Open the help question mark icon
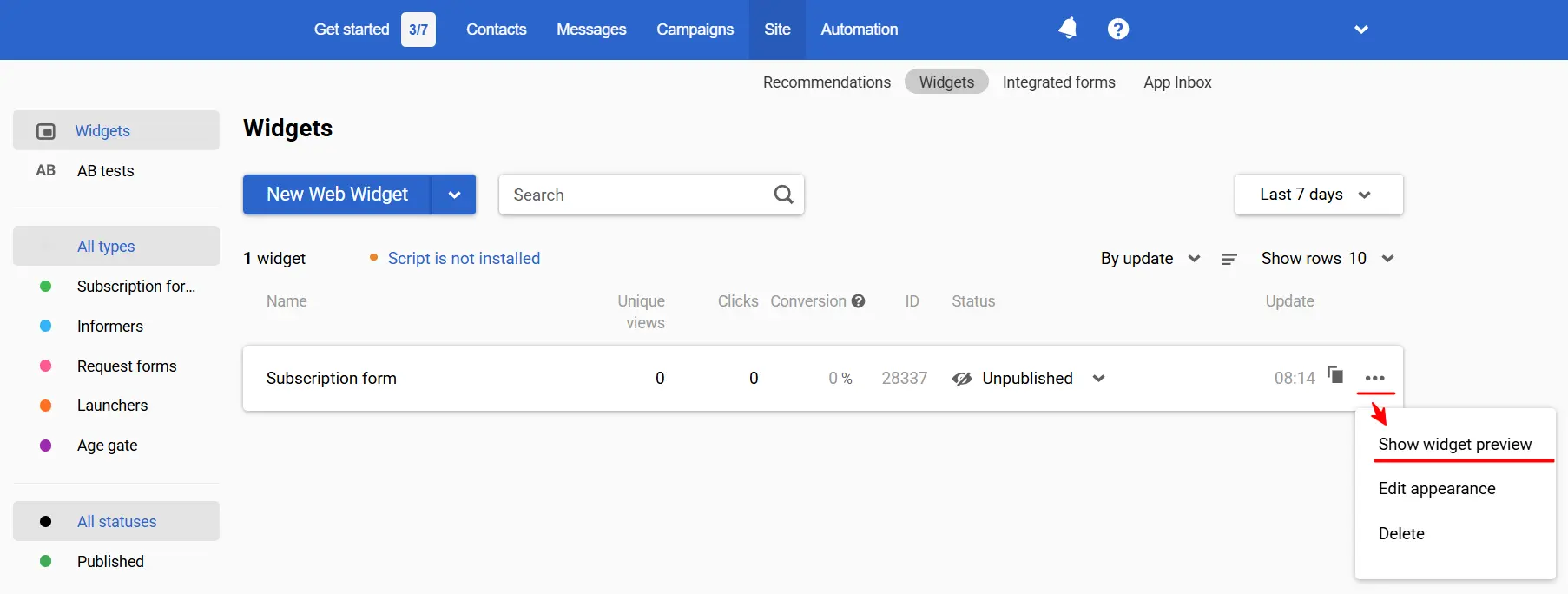 point(1117,30)
